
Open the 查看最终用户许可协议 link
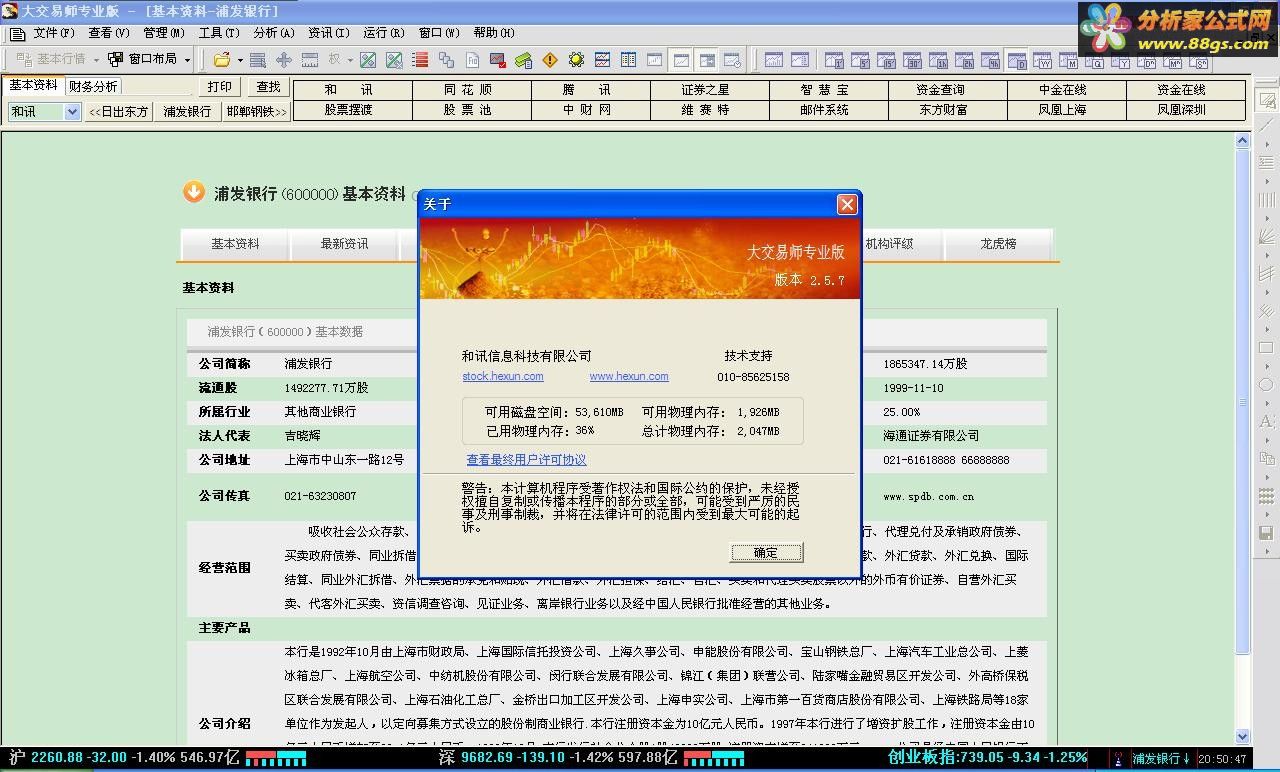click(526, 460)
